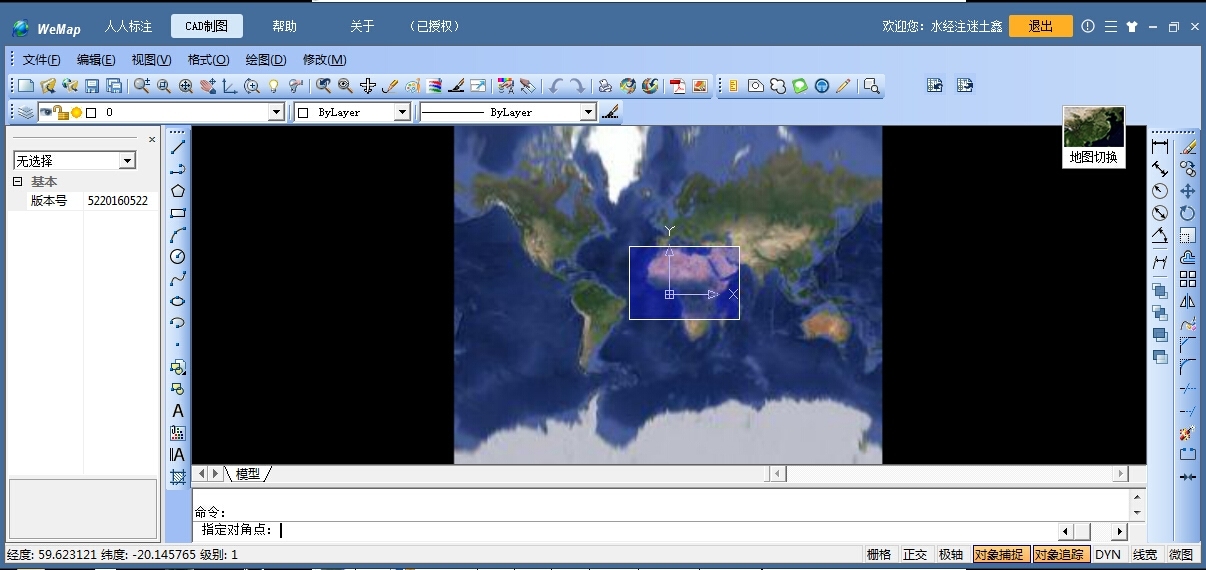
Task: Click the green speech bubble icon
Action: point(799,86)
